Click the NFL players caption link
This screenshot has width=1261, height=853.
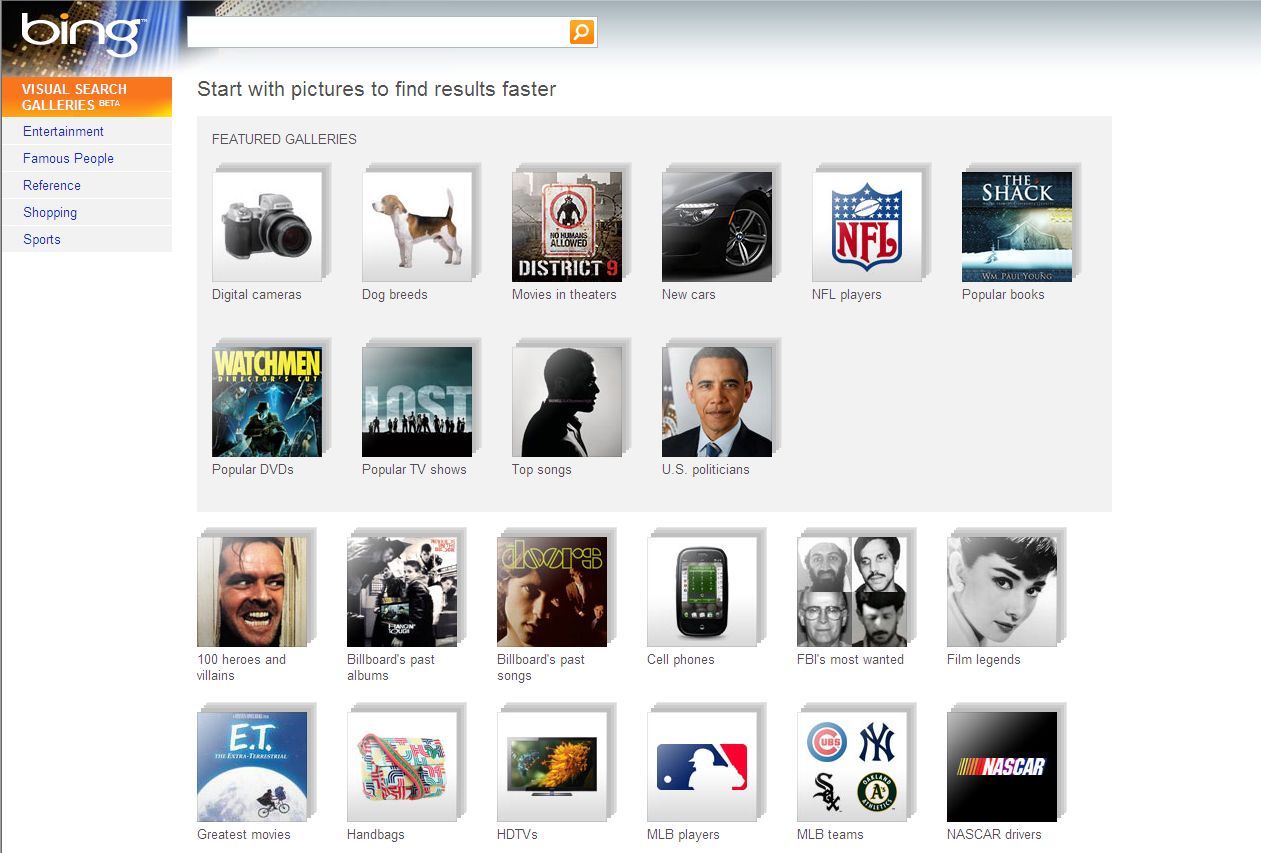(846, 295)
